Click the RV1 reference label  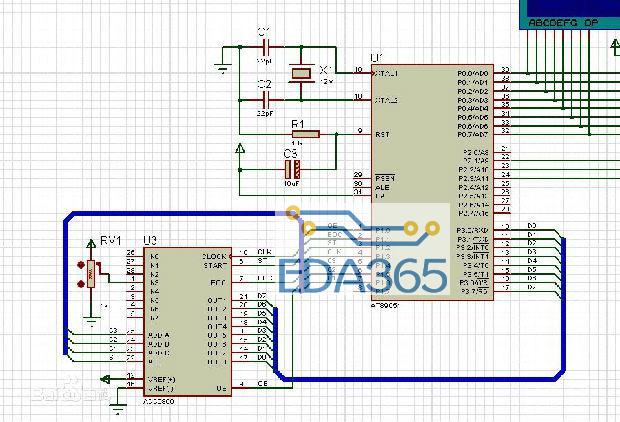click(111, 240)
